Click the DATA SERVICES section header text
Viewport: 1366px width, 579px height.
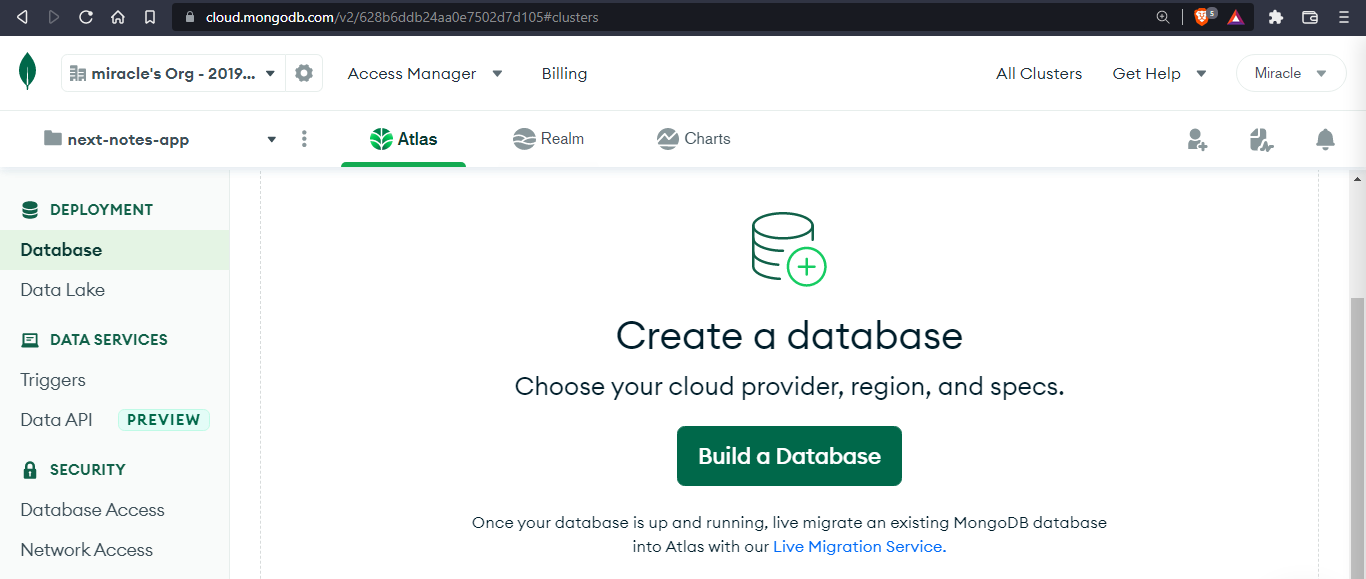(109, 340)
